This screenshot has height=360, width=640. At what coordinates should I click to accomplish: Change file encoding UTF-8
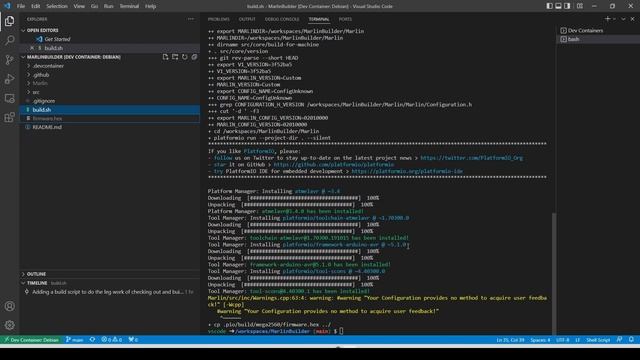coord(562,340)
